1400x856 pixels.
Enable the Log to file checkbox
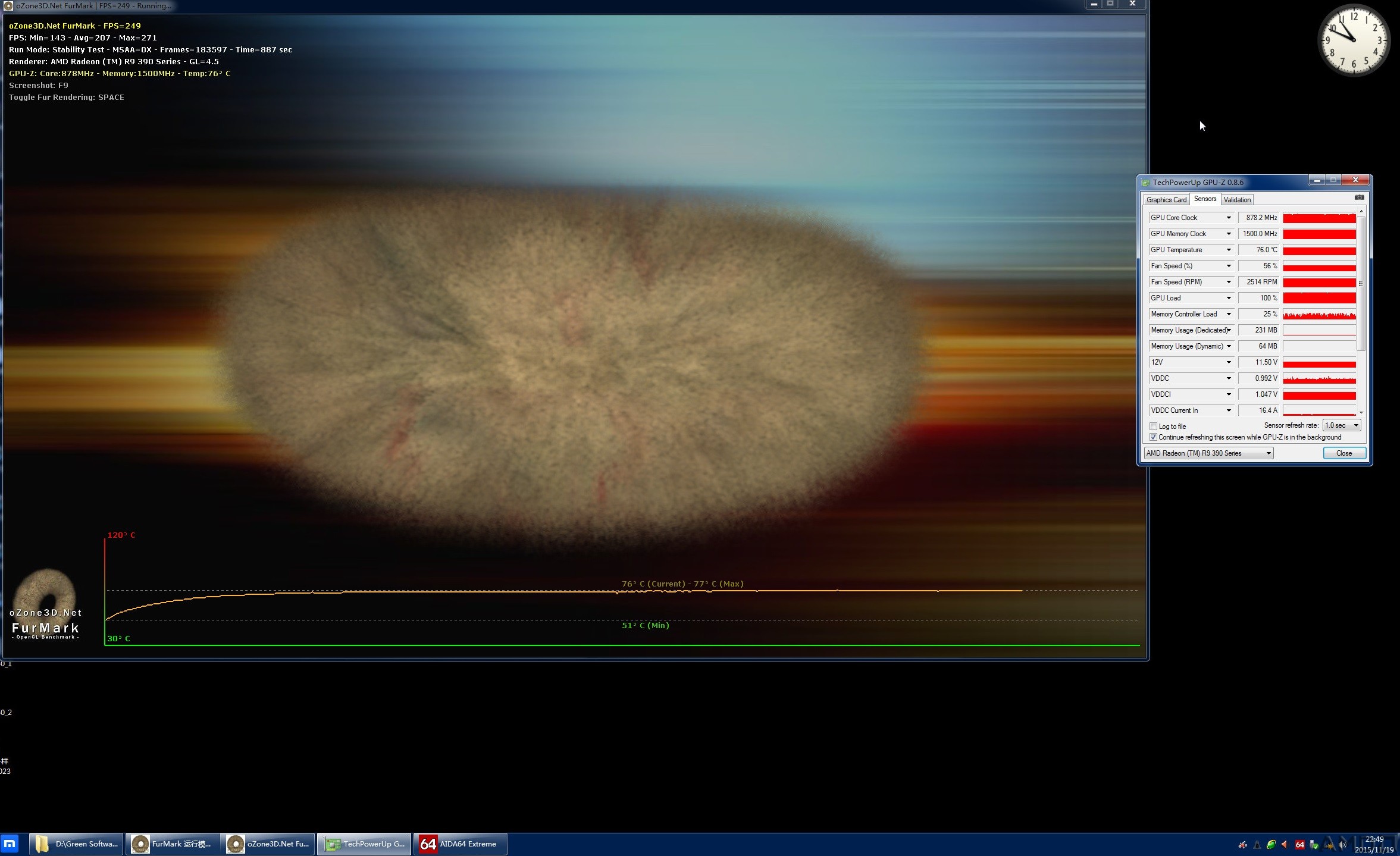point(1154,427)
